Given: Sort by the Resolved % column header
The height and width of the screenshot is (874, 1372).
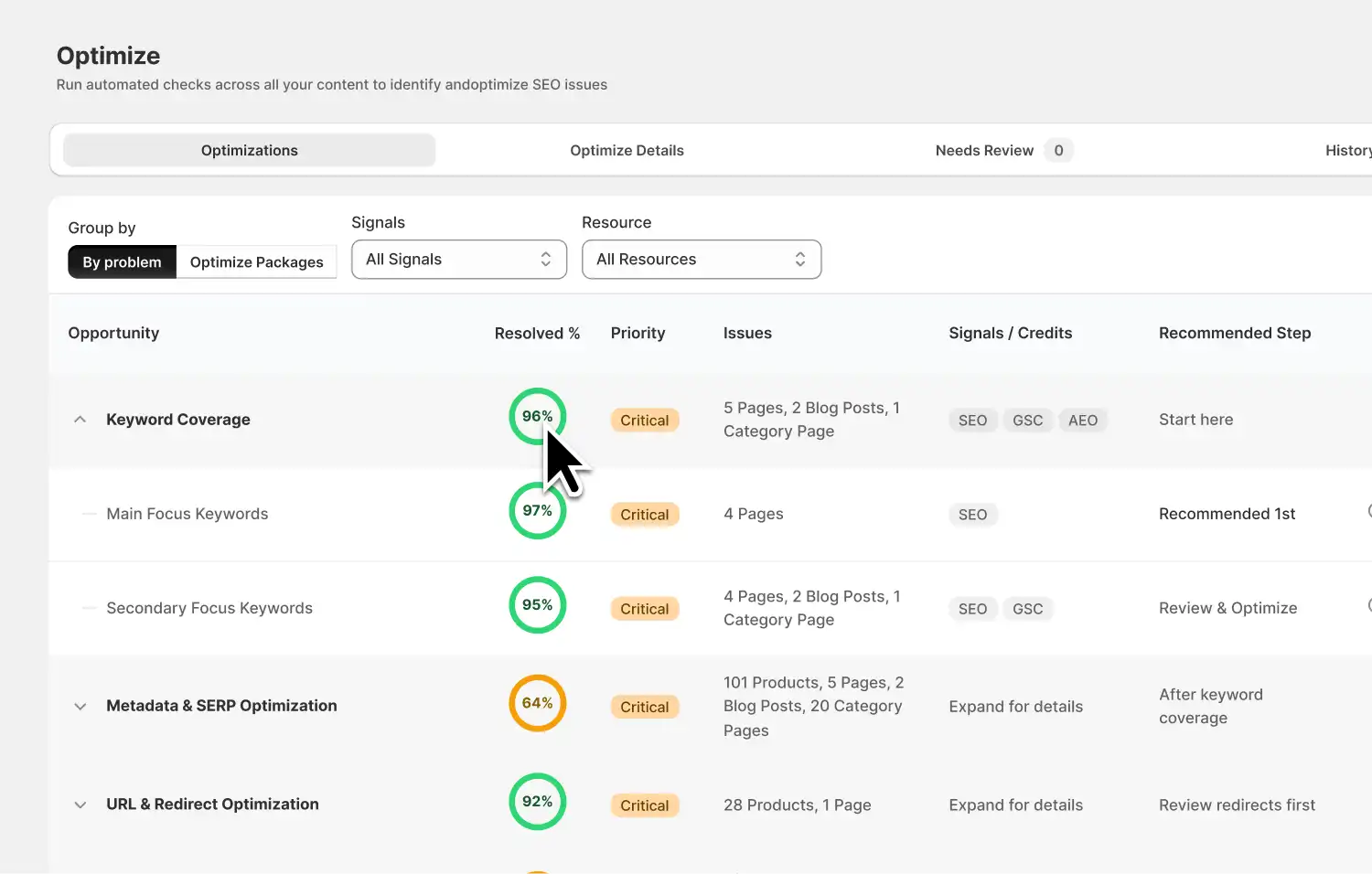Looking at the screenshot, I should 538,334.
